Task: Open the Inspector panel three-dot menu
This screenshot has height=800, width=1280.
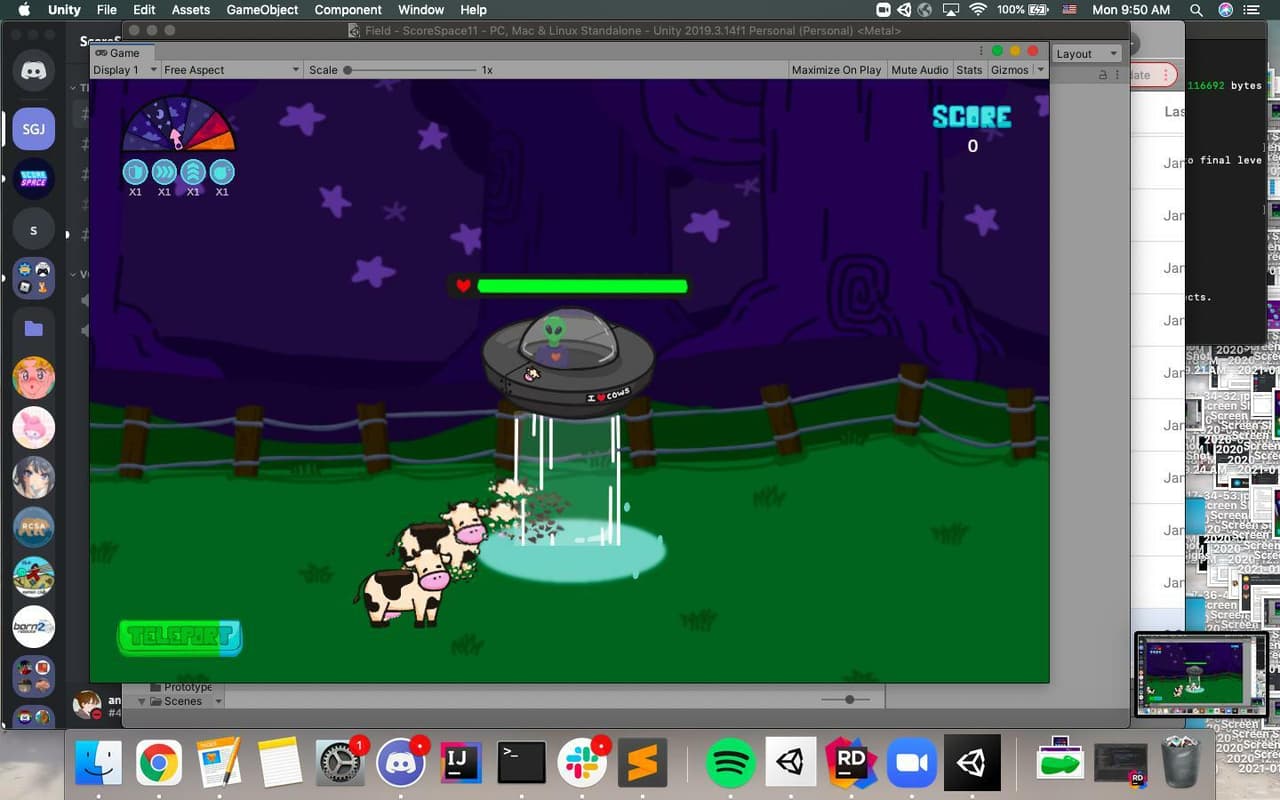Action: point(1117,75)
